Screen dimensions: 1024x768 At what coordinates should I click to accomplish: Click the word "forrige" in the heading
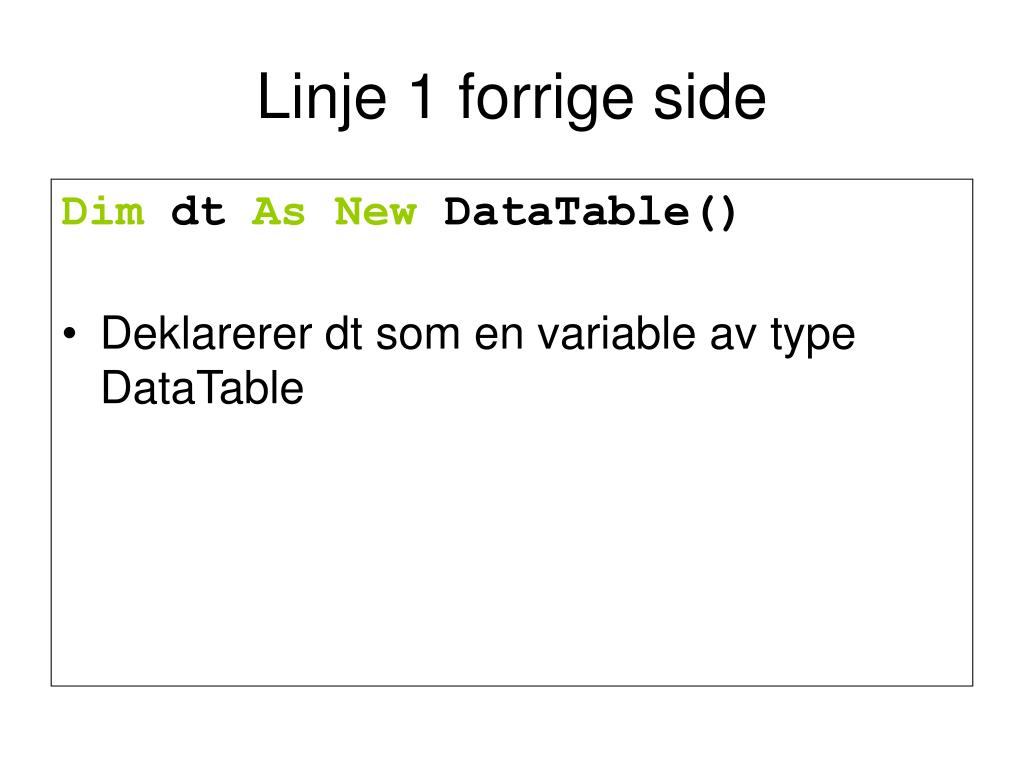545,98
